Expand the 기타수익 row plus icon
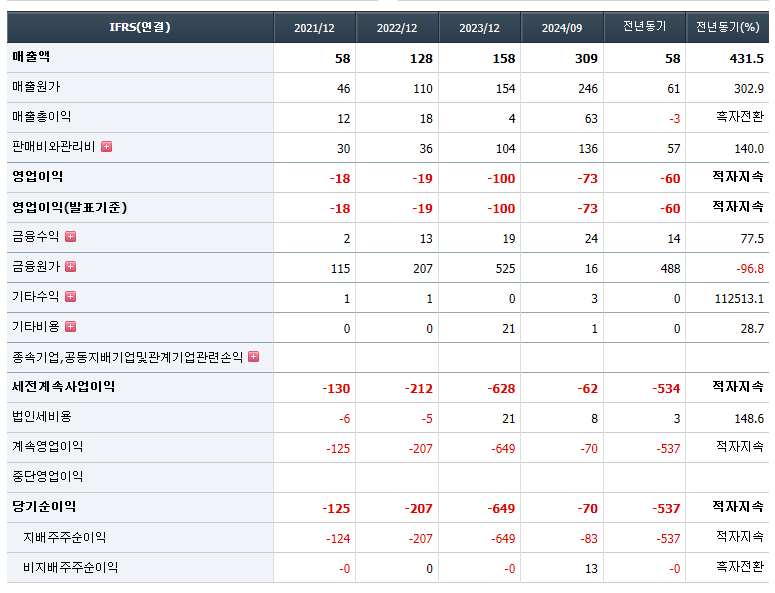 tap(71, 296)
